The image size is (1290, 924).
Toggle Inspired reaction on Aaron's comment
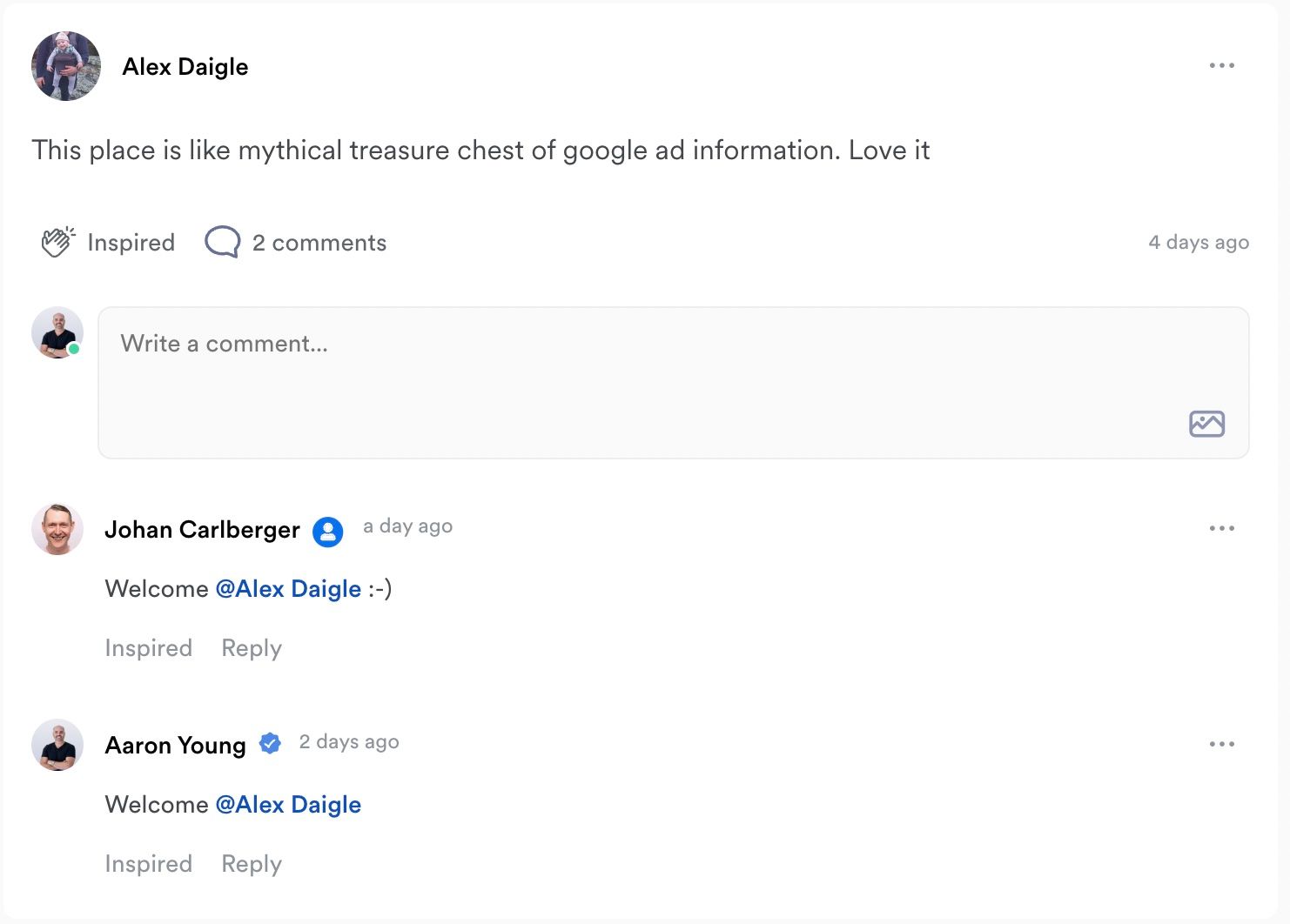tap(148, 864)
